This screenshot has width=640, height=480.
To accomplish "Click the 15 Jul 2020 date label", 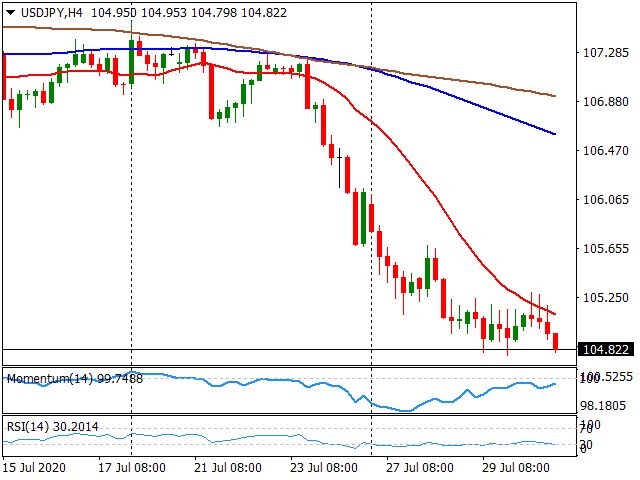I will coord(34,468).
